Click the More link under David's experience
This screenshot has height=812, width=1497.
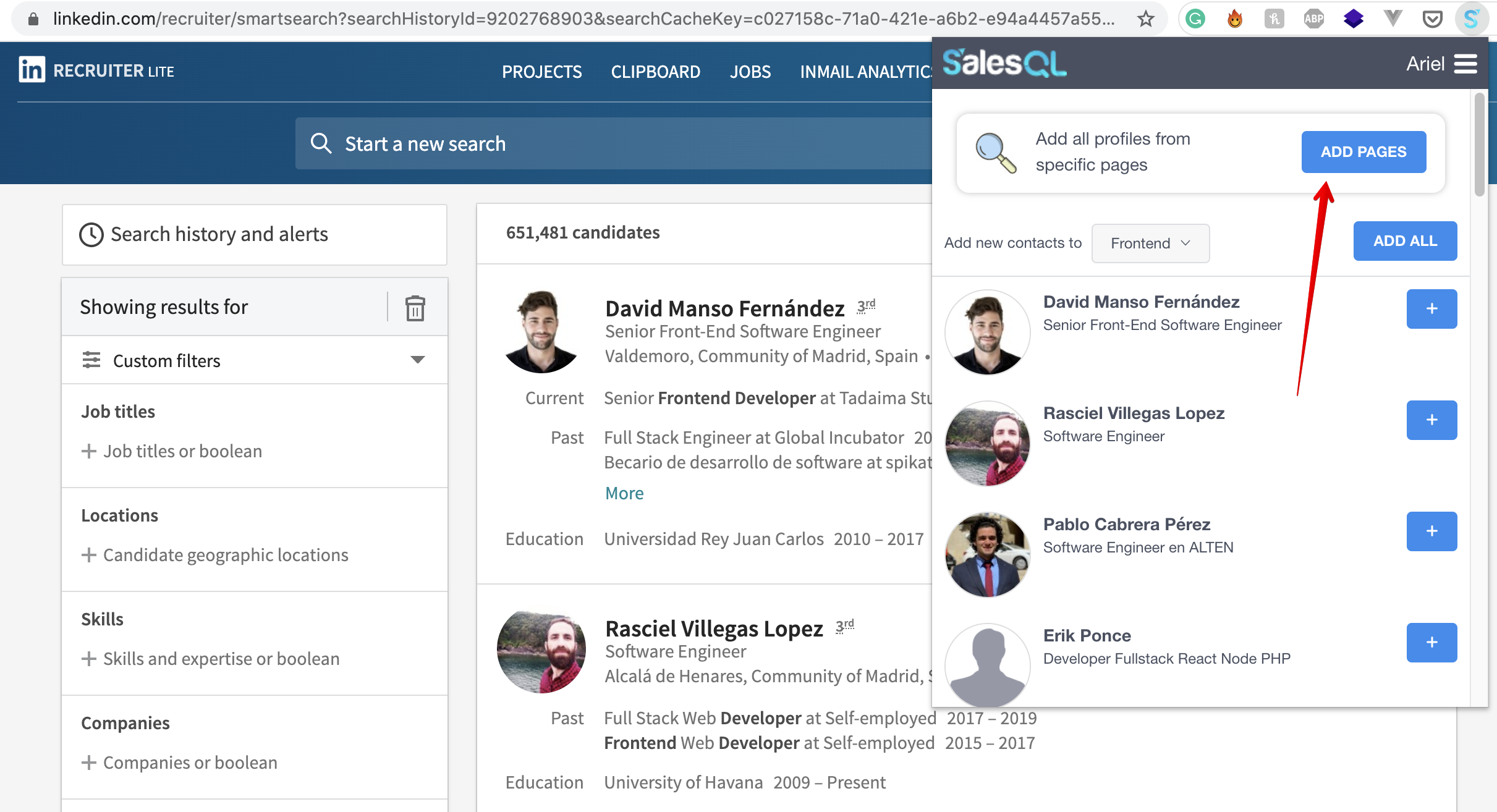(624, 493)
